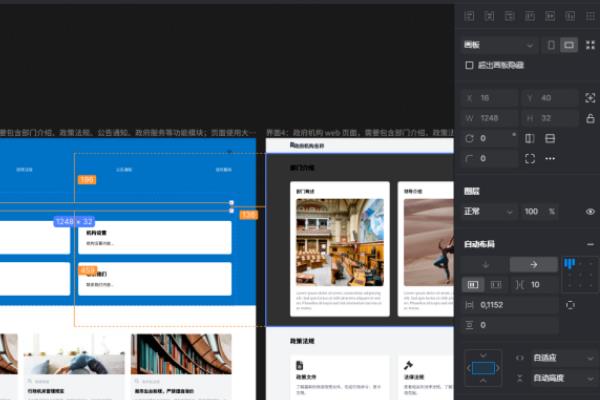The image size is (600, 400).
Task: Click the 1248 × 32 size label on canvas
Action: pos(74,222)
